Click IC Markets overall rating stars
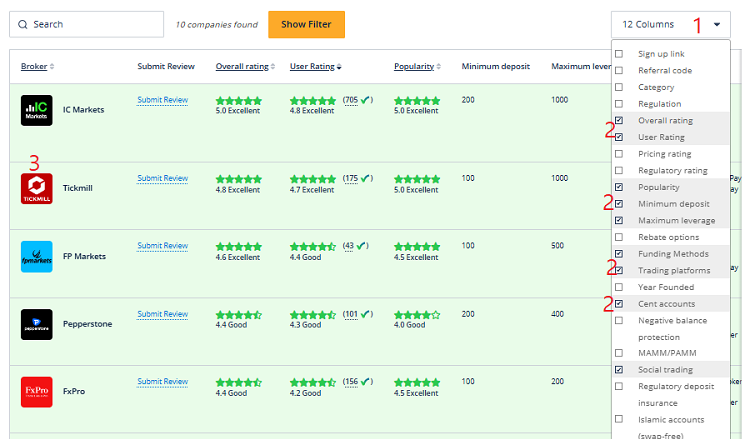750x439 pixels. click(x=239, y=101)
